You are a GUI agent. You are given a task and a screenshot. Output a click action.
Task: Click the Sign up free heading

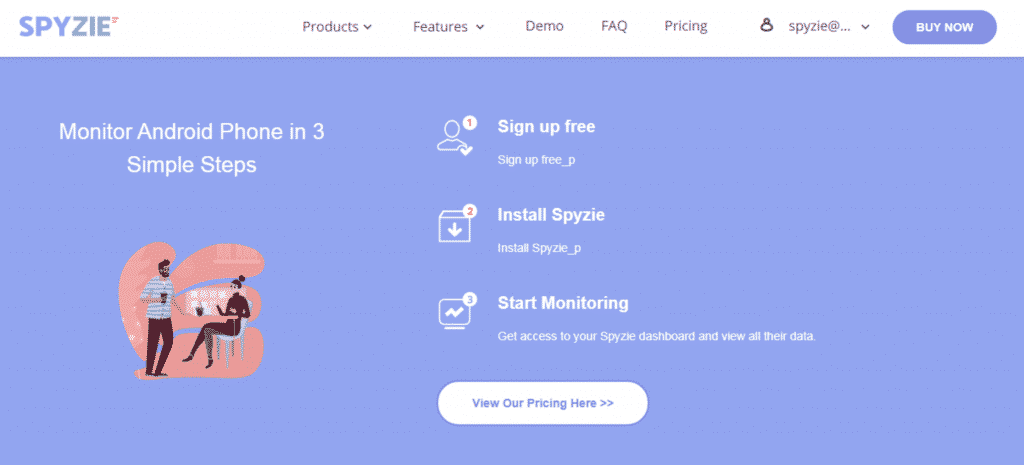546,126
